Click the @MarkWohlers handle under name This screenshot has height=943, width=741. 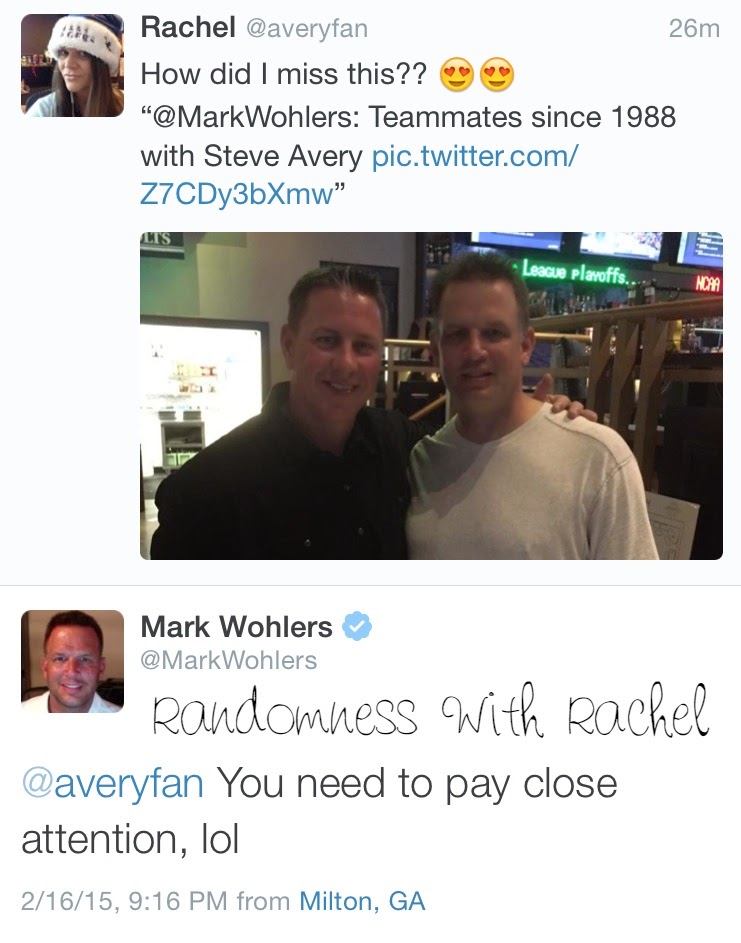(229, 660)
